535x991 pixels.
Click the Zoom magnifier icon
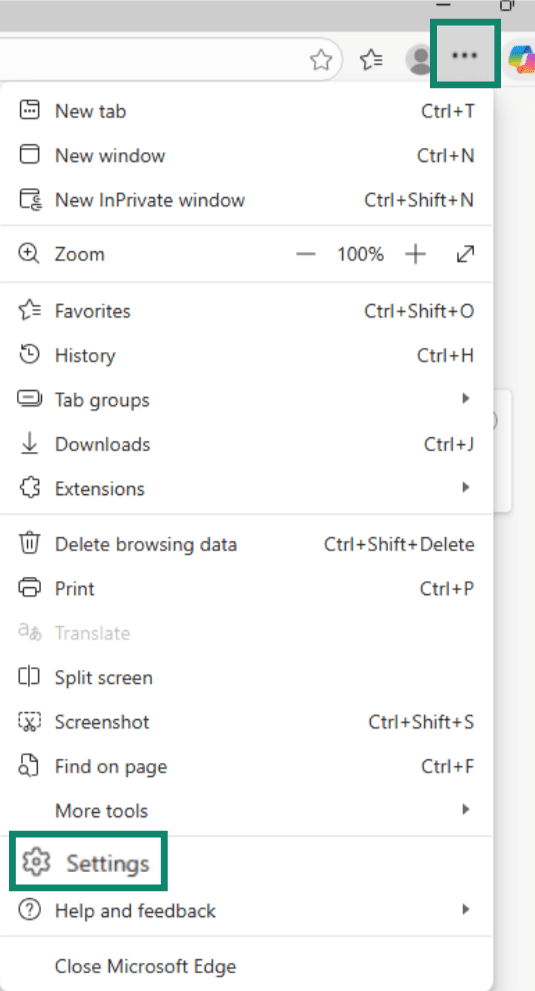29,254
